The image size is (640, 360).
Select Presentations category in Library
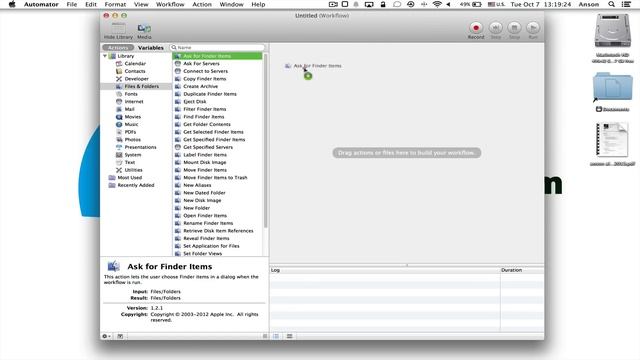pyautogui.click(x=140, y=147)
